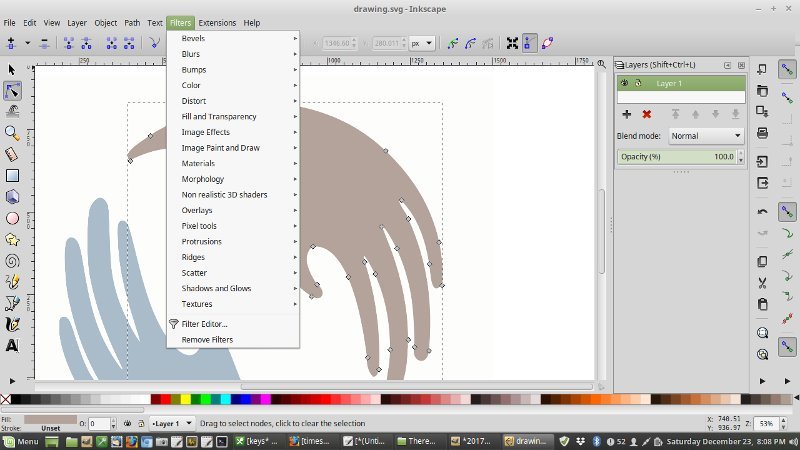Open insert node dropdown arrow
The height and width of the screenshot is (450, 800).
click(x=28, y=43)
